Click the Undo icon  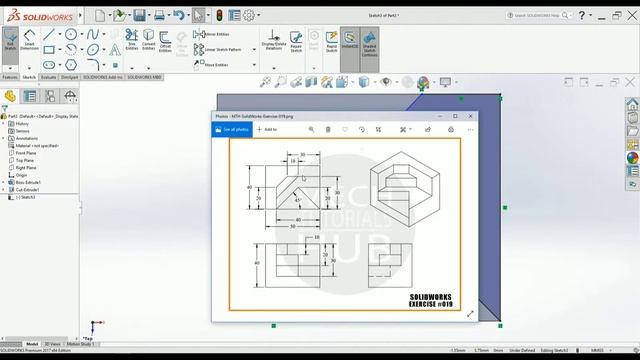click(178, 16)
